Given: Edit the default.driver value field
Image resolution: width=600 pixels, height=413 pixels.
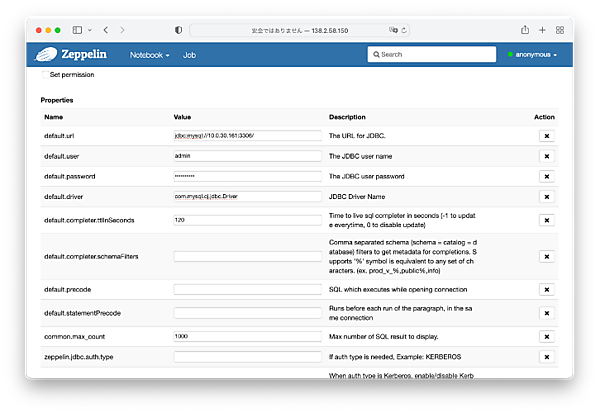Looking at the screenshot, I should pos(247,196).
